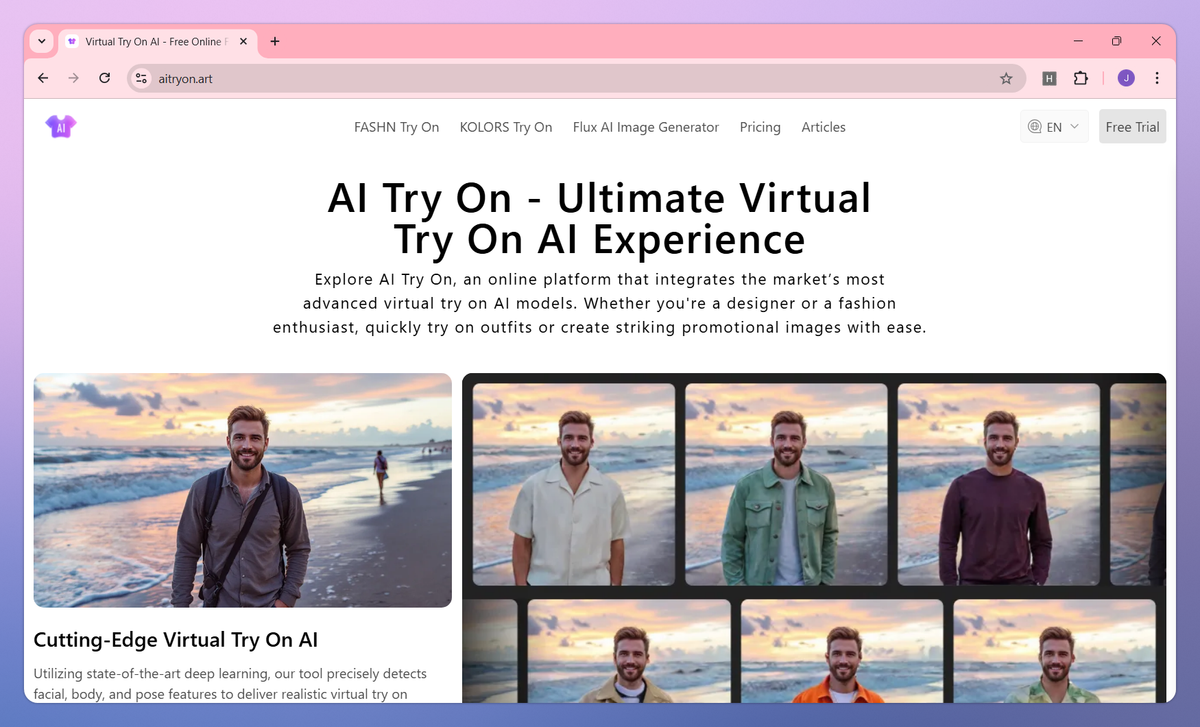
Task: Open the Extensions puzzle icon
Action: (x=1081, y=78)
